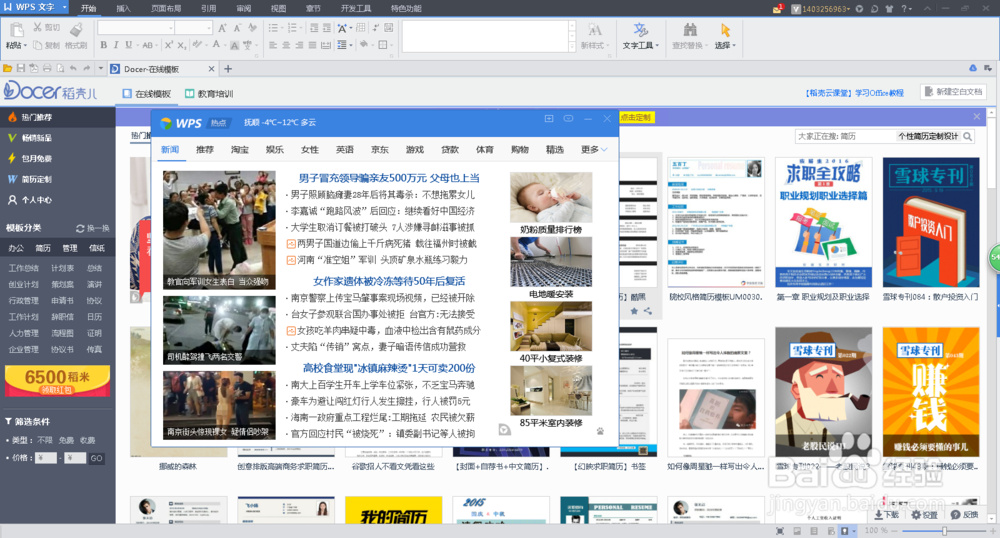Apply Underline formatting

pyautogui.click(x=128, y=45)
